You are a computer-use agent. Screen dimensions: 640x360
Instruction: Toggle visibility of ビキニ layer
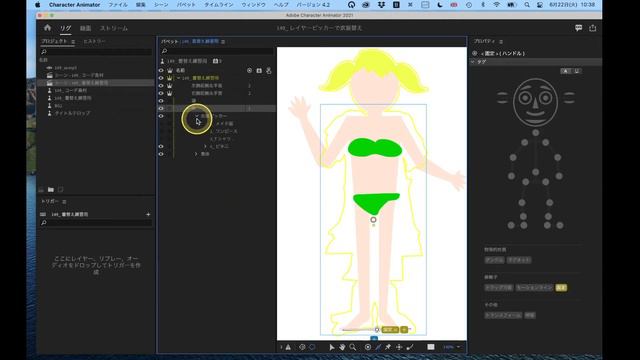[161, 146]
